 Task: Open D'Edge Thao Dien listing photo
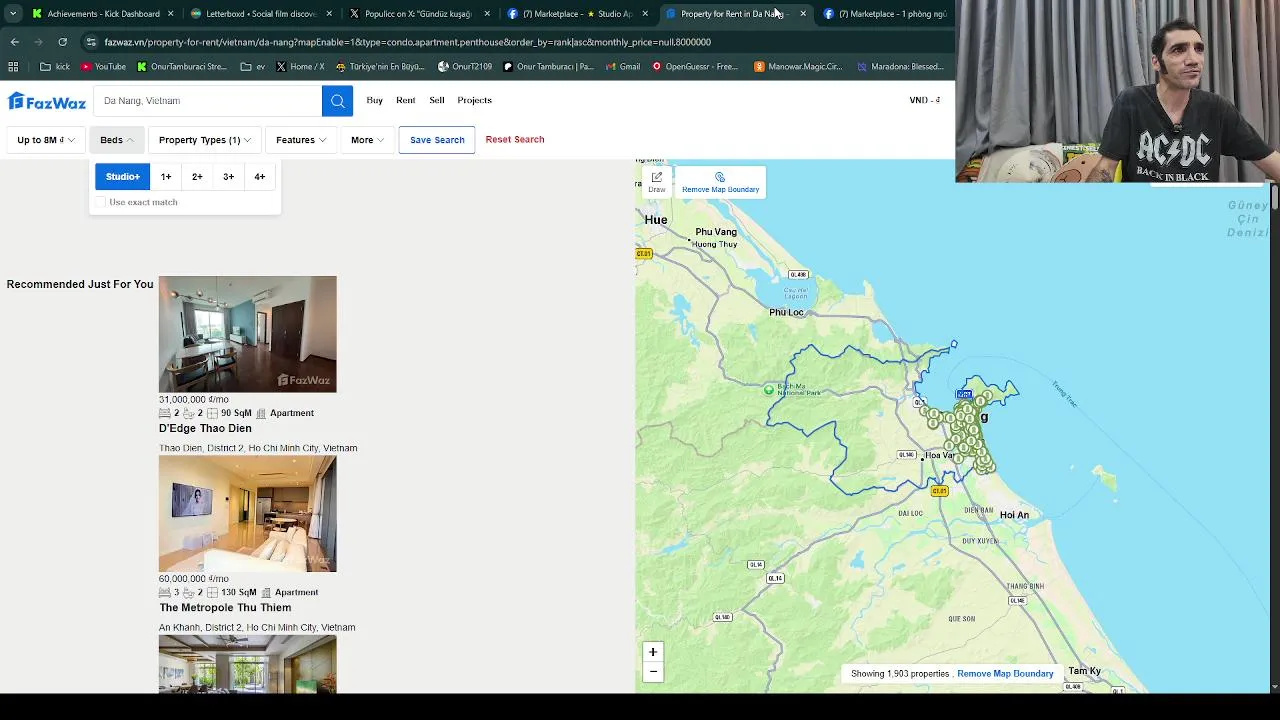click(248, 334)
